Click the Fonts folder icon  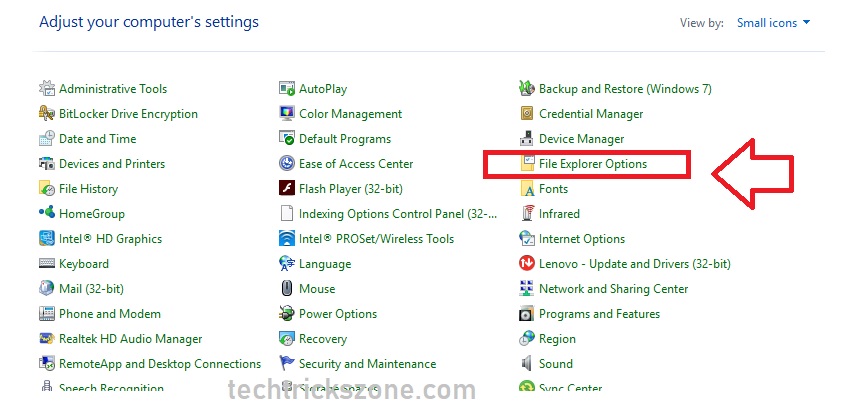527,189
